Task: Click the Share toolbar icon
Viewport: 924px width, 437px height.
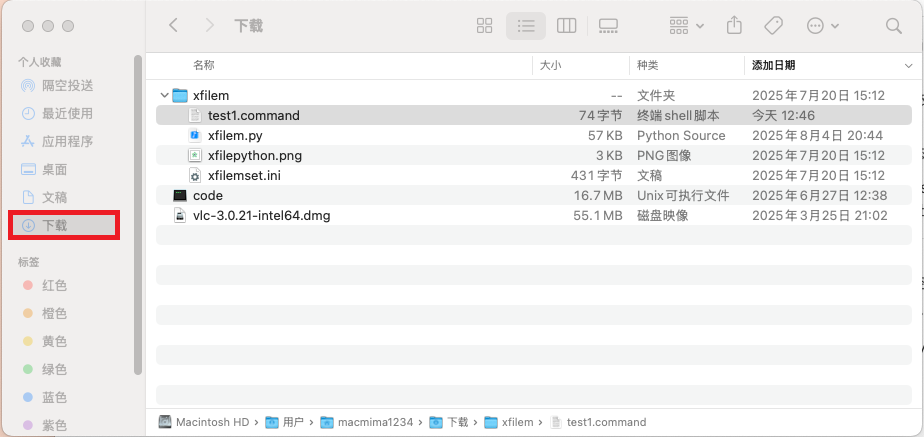Action: tap(735, 25)
